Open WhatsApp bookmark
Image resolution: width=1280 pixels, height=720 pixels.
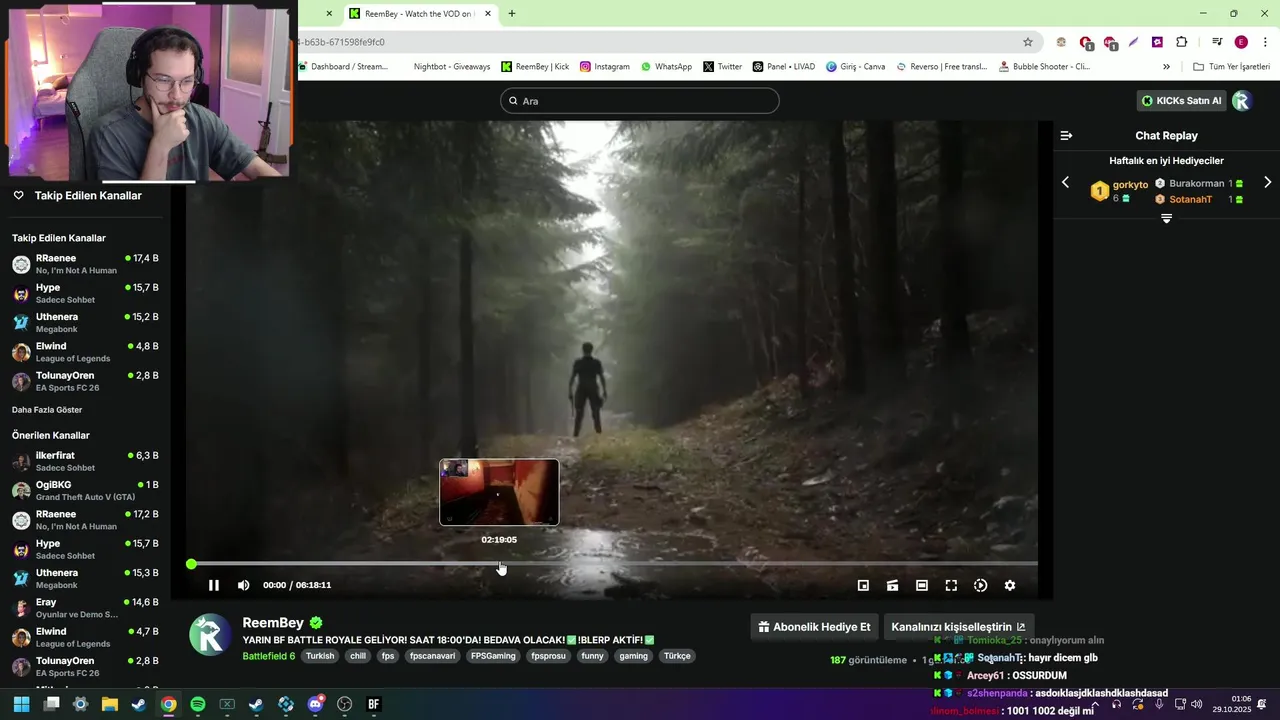click(666, 67)
